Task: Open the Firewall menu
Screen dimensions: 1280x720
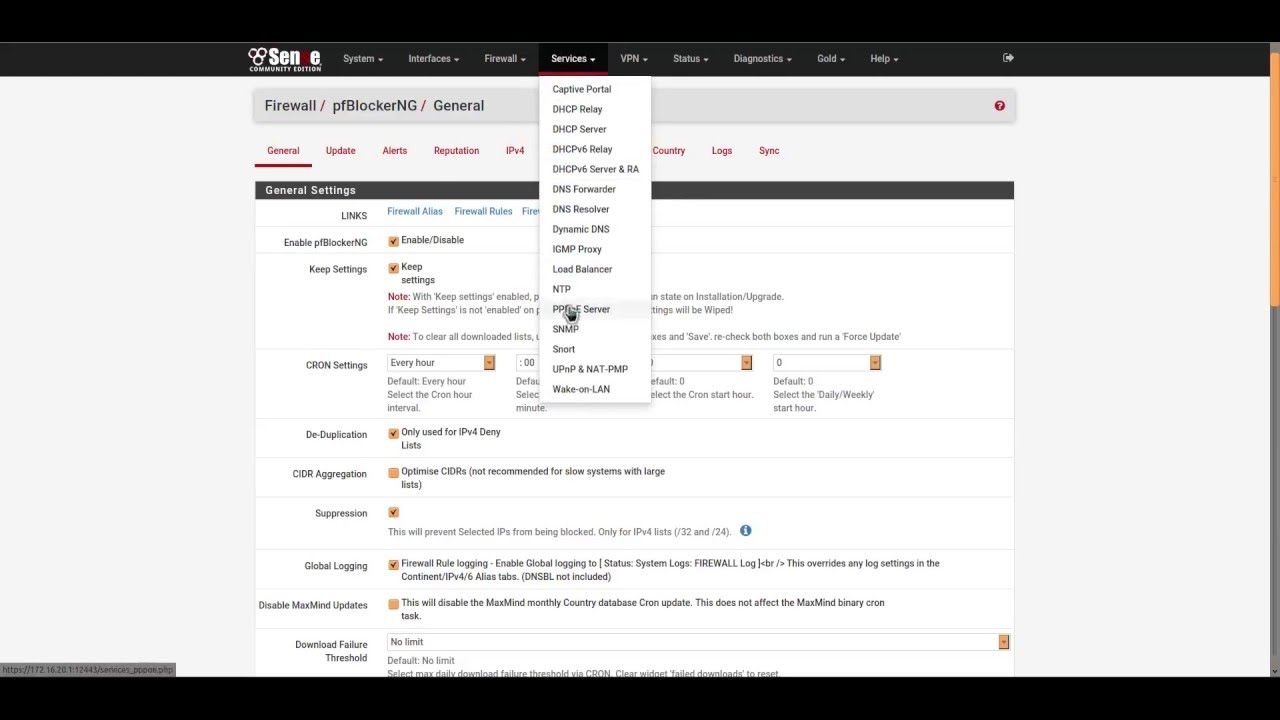Action: pos(504,59)
